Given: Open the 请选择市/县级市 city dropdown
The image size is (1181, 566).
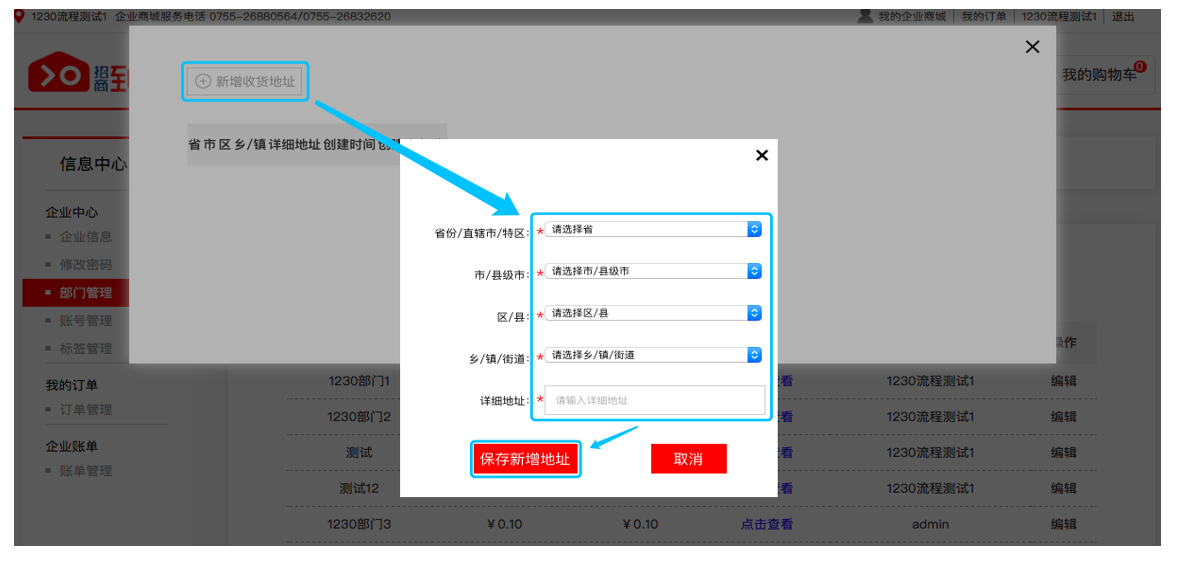Looking at the screenshot, I should point(654,271).
